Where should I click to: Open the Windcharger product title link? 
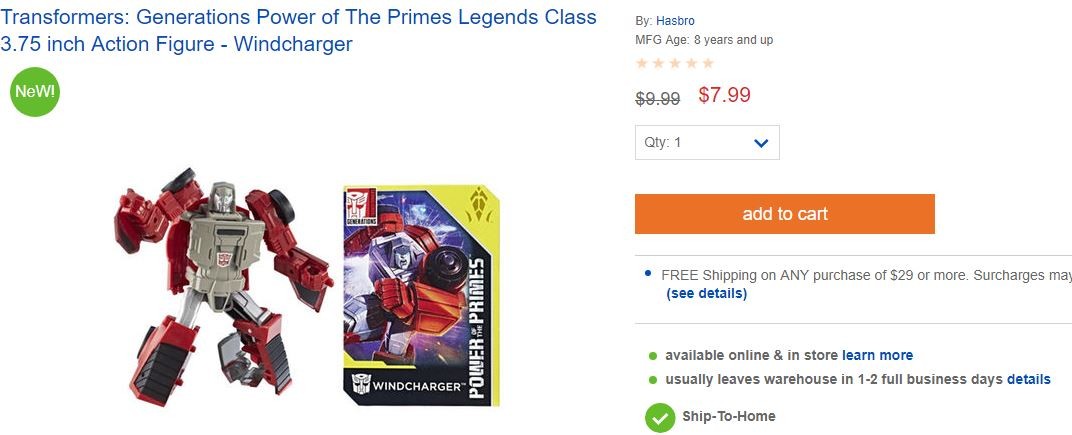(x=298, y=31)
